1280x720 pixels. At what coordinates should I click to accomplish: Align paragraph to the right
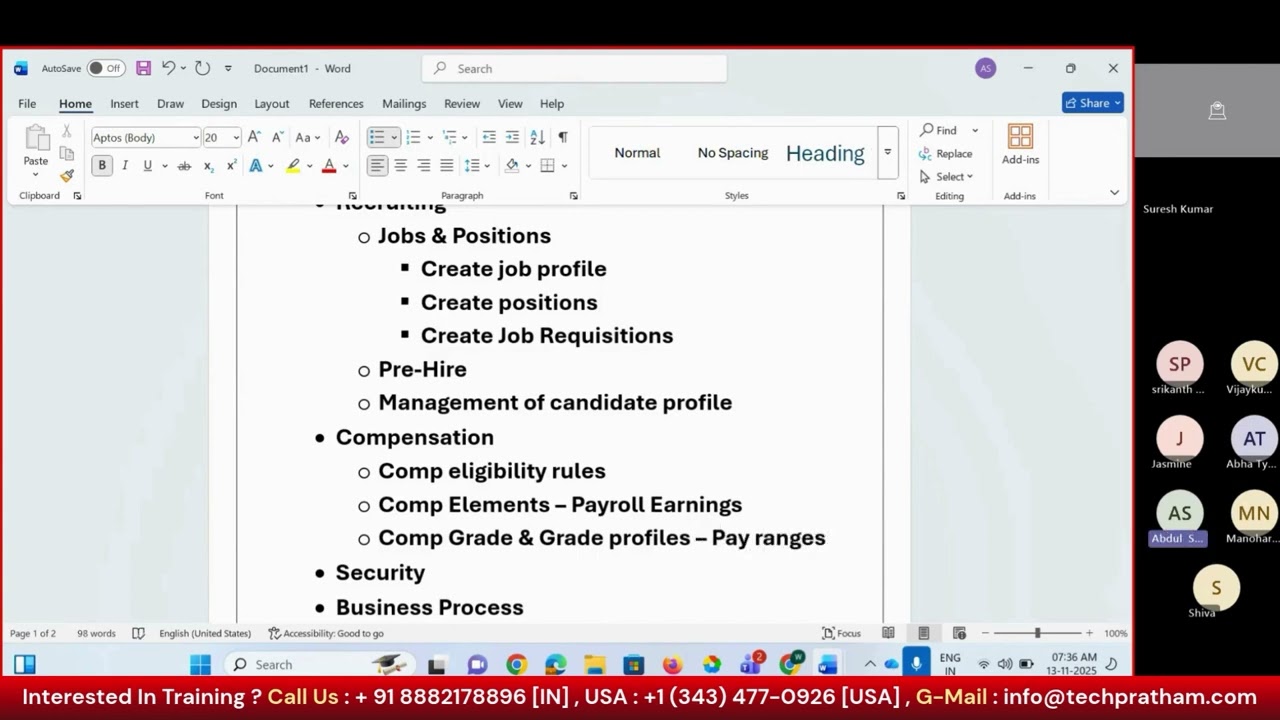coord(423,166)
